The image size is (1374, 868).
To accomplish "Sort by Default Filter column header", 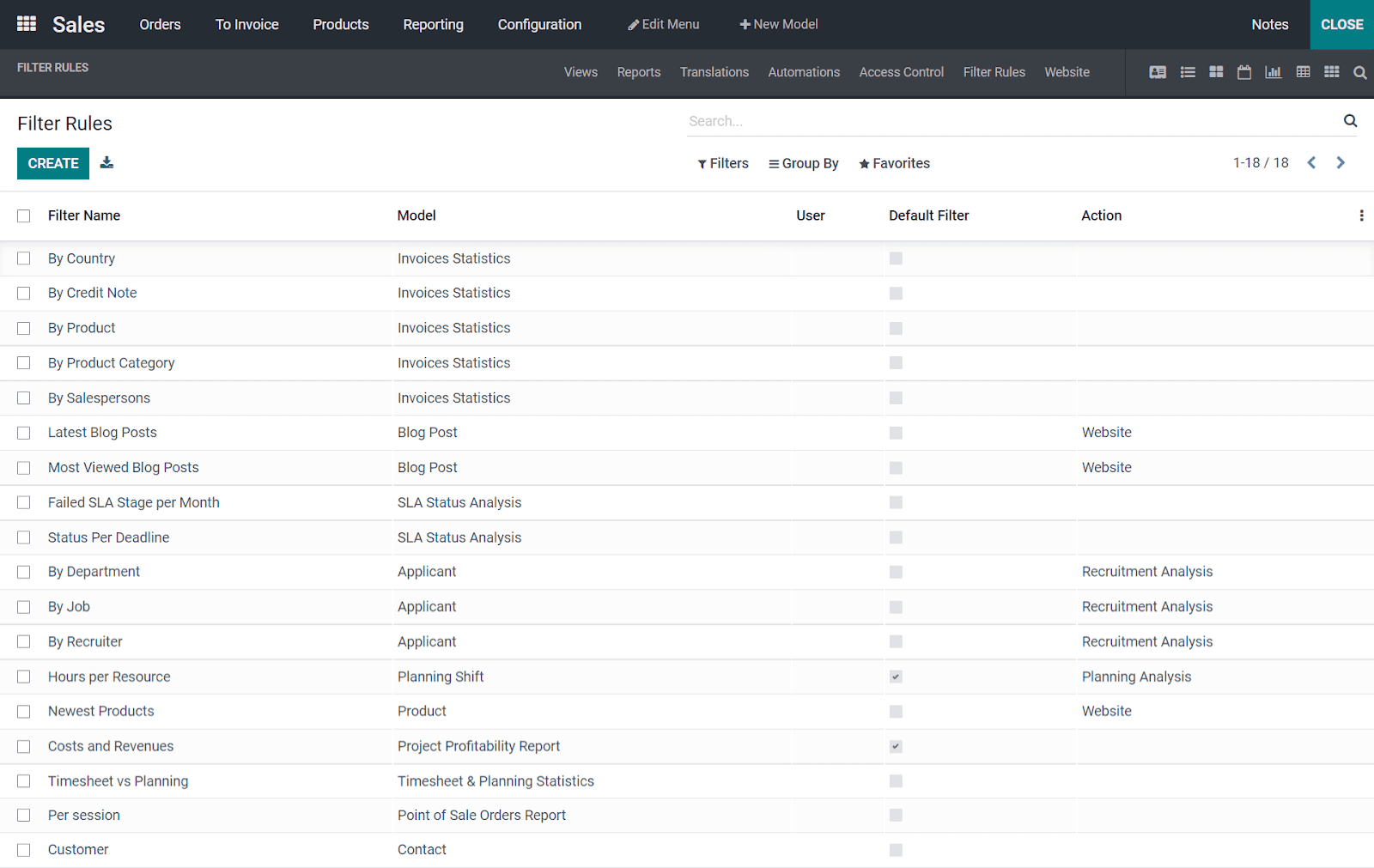I will (929, 215).
